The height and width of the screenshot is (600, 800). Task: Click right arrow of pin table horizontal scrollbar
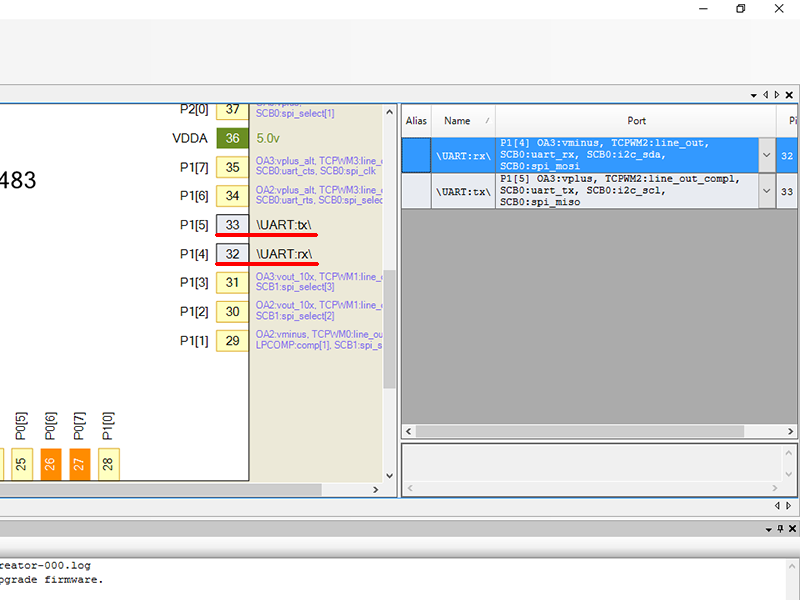coord(790,431)
